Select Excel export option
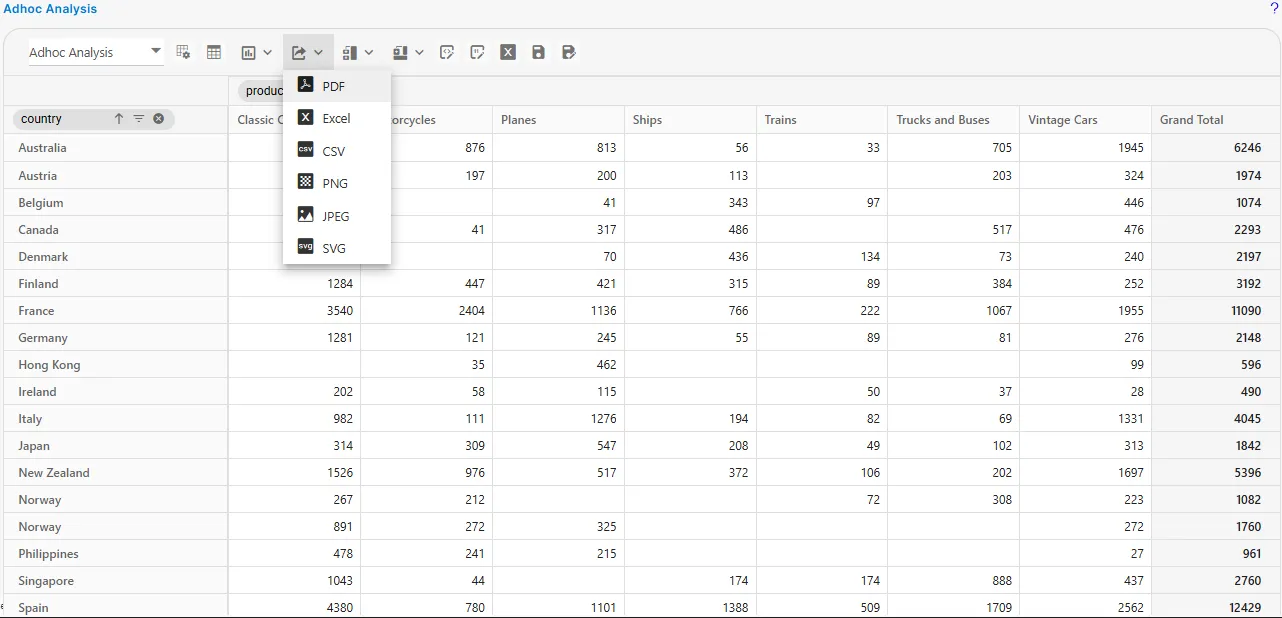Viewport: 1282px width, 618px height. coord(336,118)
